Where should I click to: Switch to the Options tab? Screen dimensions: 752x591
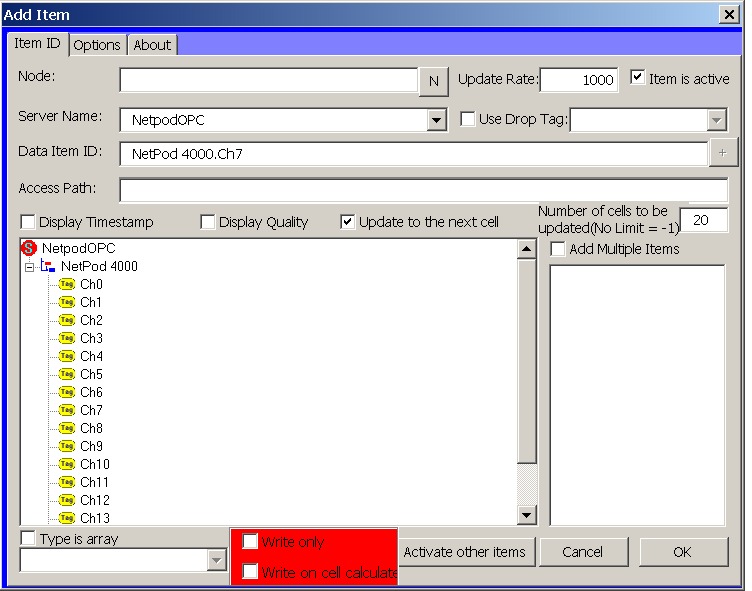coord(97,45)
